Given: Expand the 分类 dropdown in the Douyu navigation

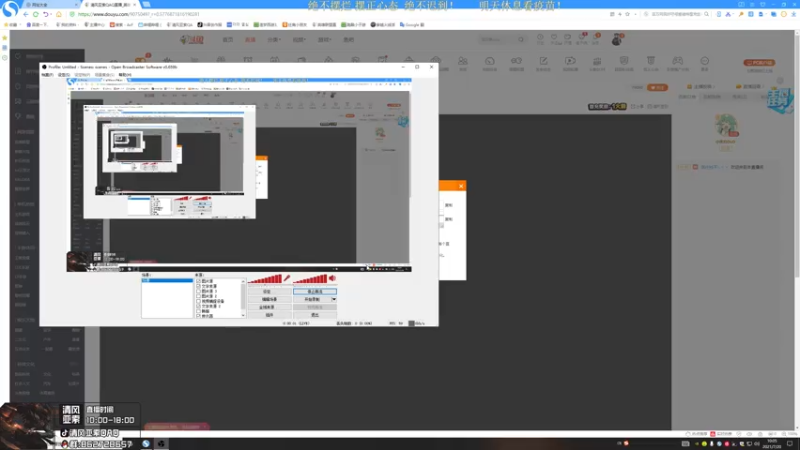Looking at the screenshot, I should pyautogui.click(x=274, y=39).
